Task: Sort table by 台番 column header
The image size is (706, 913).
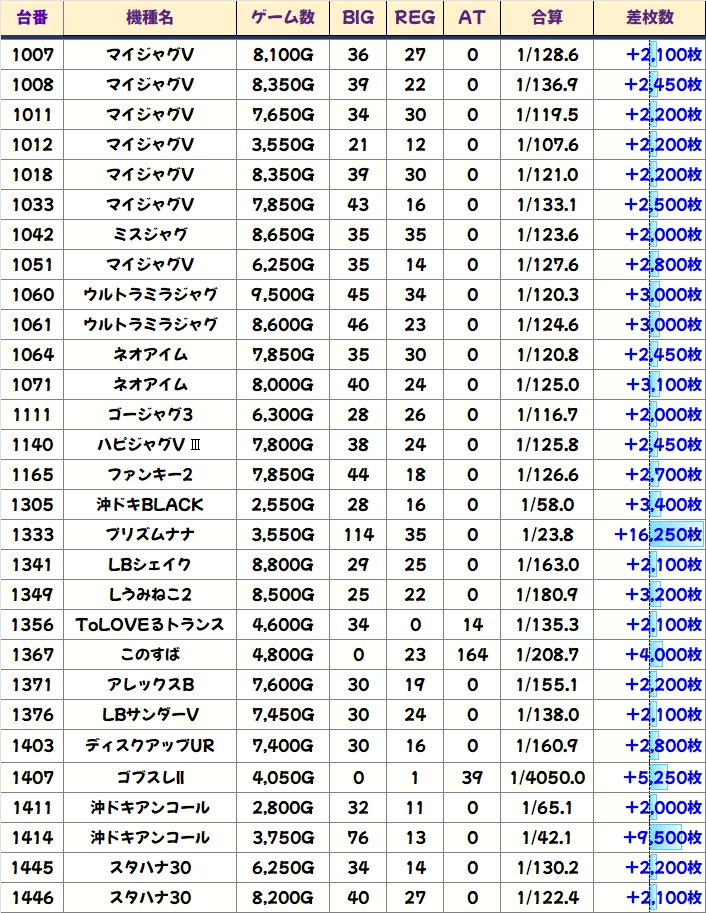Action: click(x=33, y=18)
